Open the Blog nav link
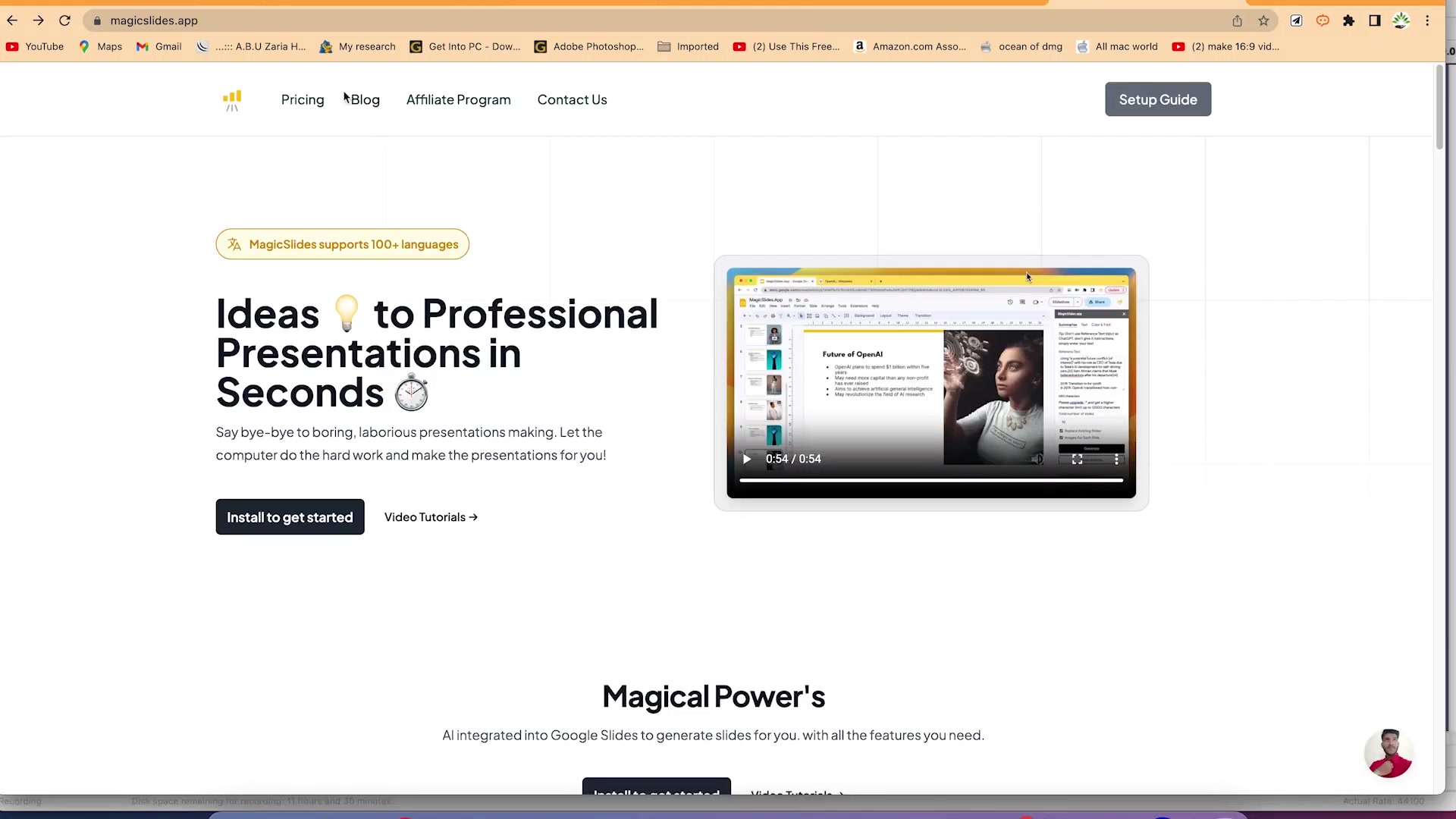The image size is (1456, 819). [365, 99]
